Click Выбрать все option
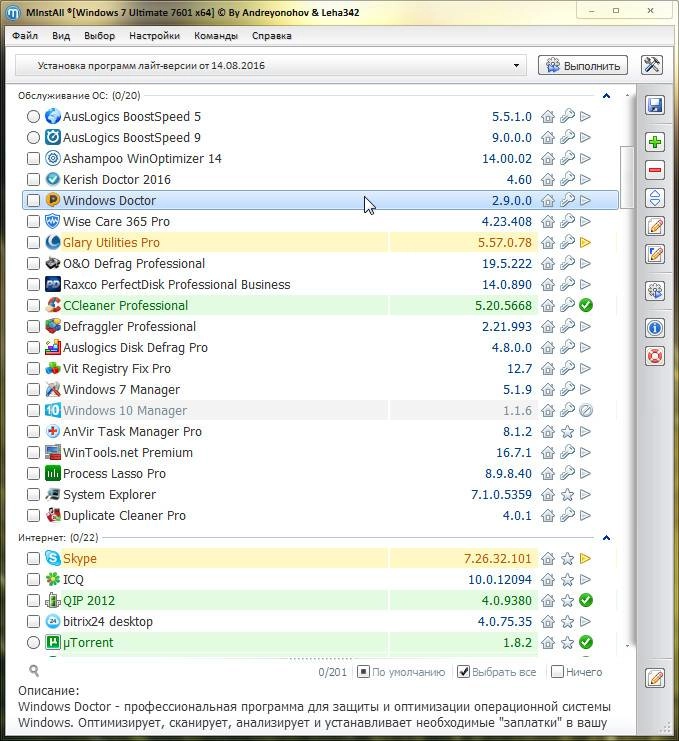This screenshot has height=741, width=679. [497, 672]
